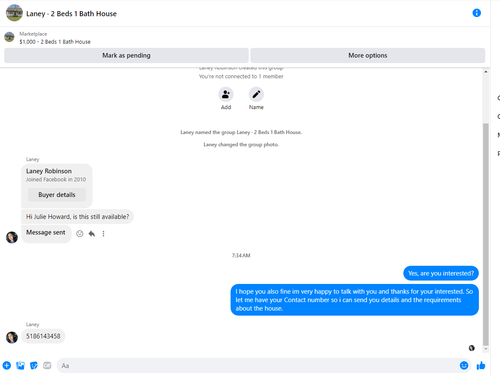Click the group photo in chat header
Screen dimensions: 500x377
(x=14, y=13)
